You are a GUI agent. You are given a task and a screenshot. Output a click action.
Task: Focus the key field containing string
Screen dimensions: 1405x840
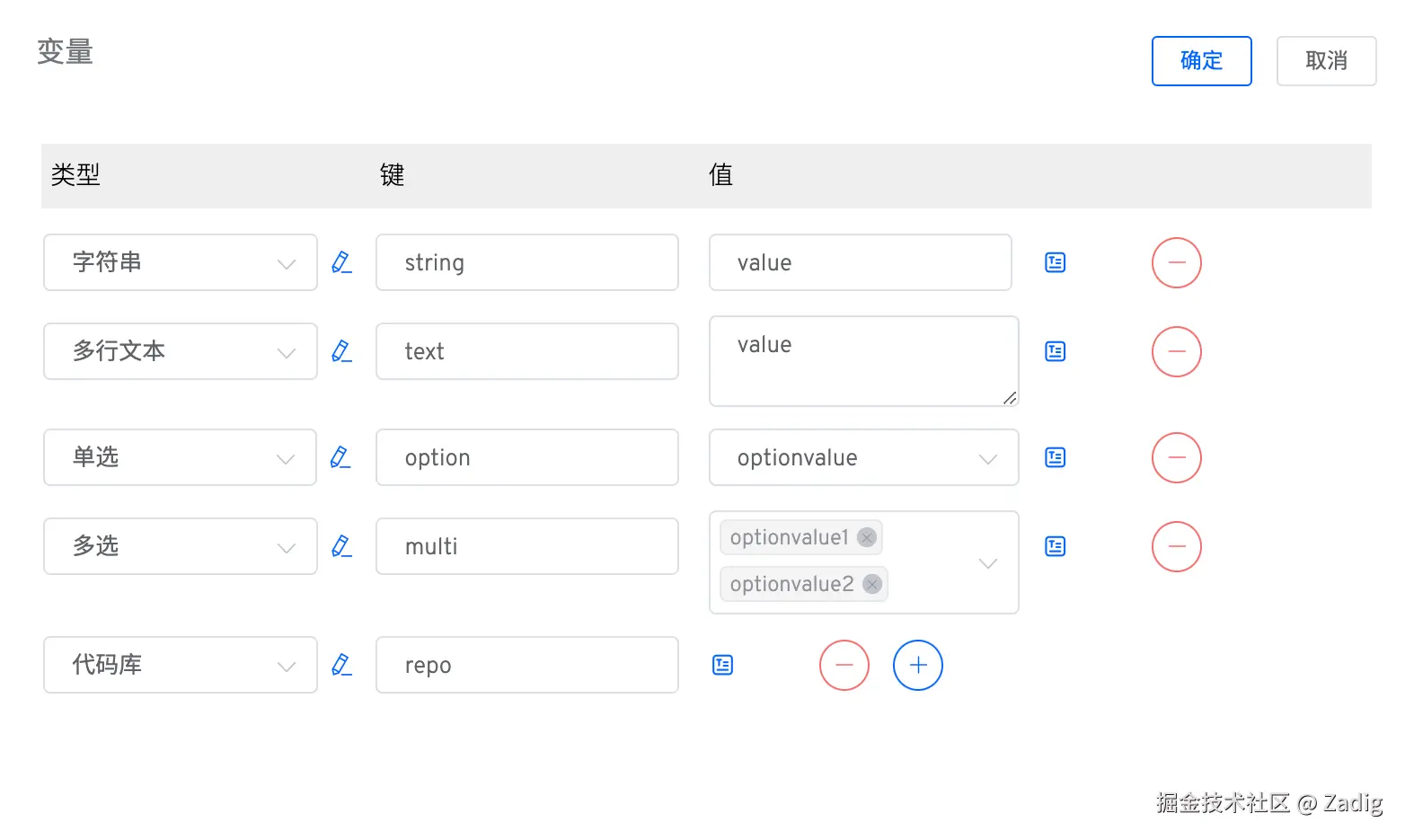(527, 262)
